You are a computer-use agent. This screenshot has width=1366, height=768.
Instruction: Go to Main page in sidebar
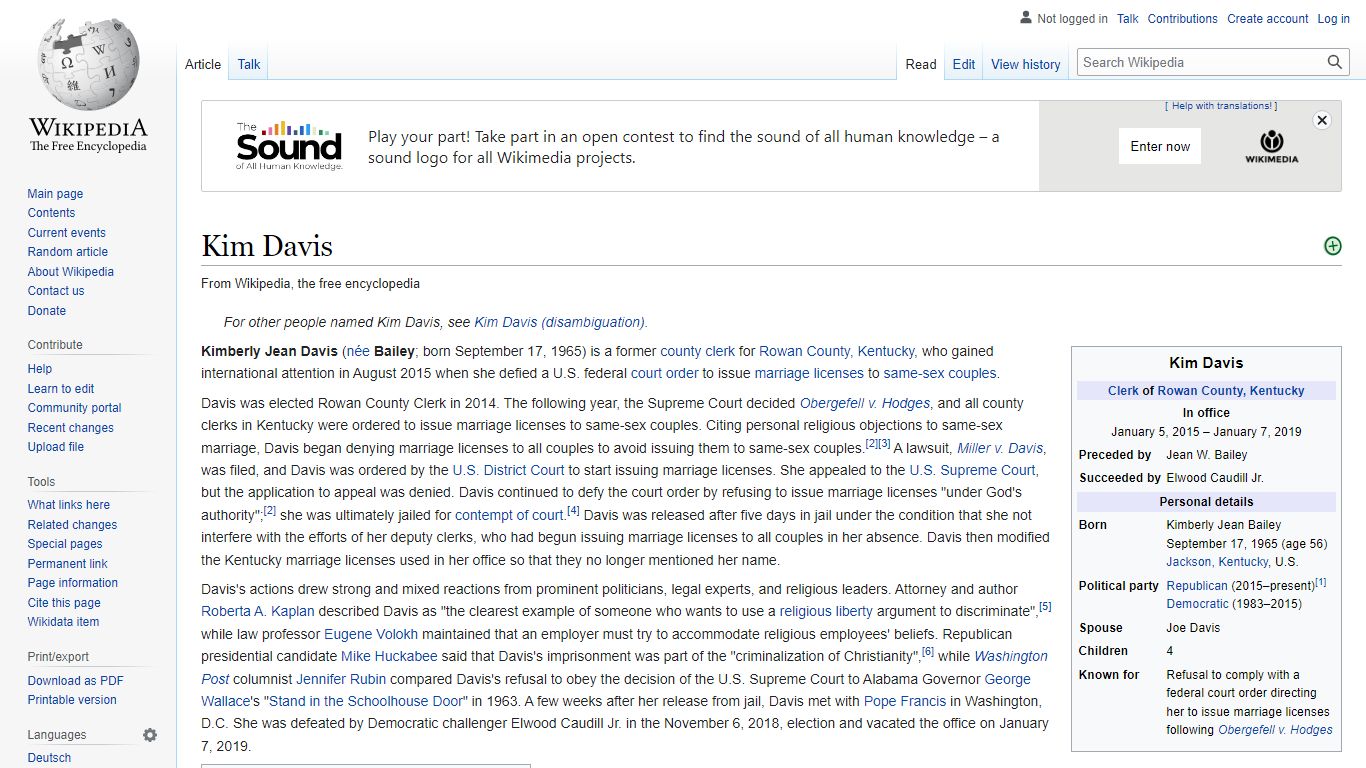pos(55,194)
